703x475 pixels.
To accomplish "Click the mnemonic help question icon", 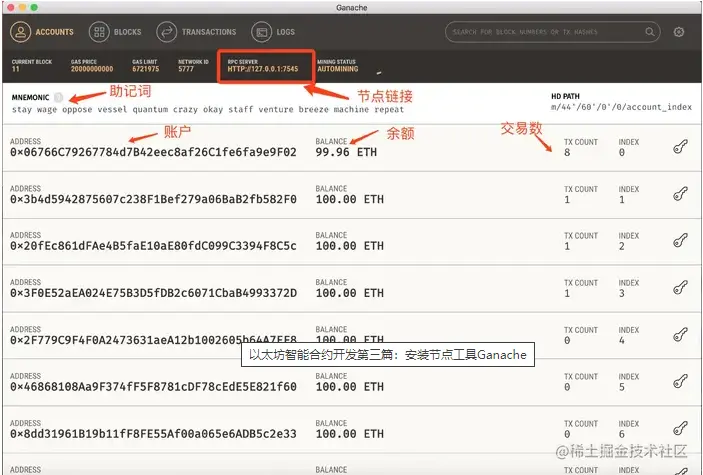I will 58,97.
